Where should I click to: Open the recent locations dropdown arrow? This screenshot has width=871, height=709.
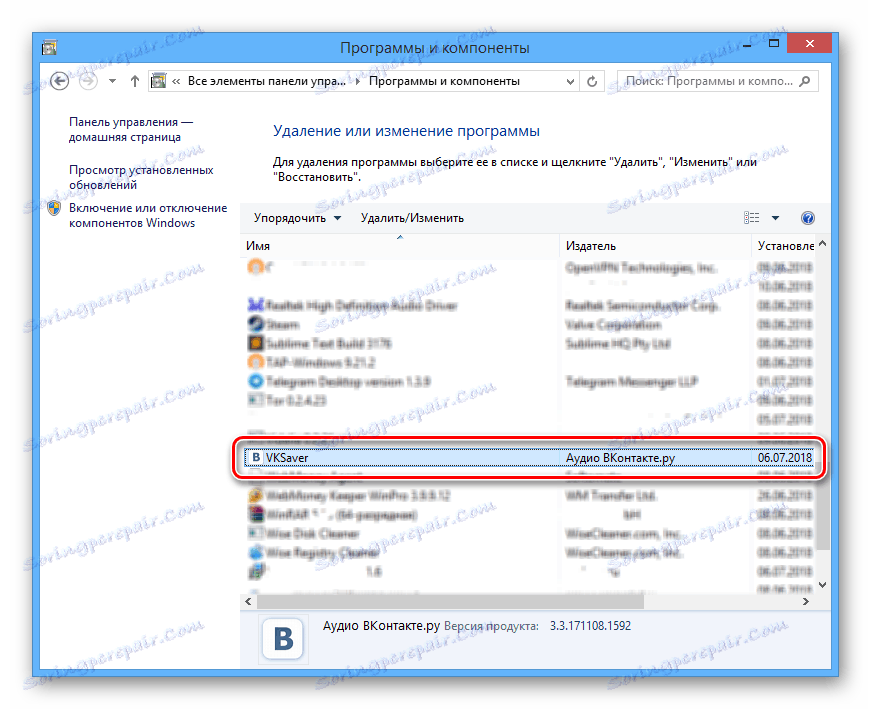112,81
